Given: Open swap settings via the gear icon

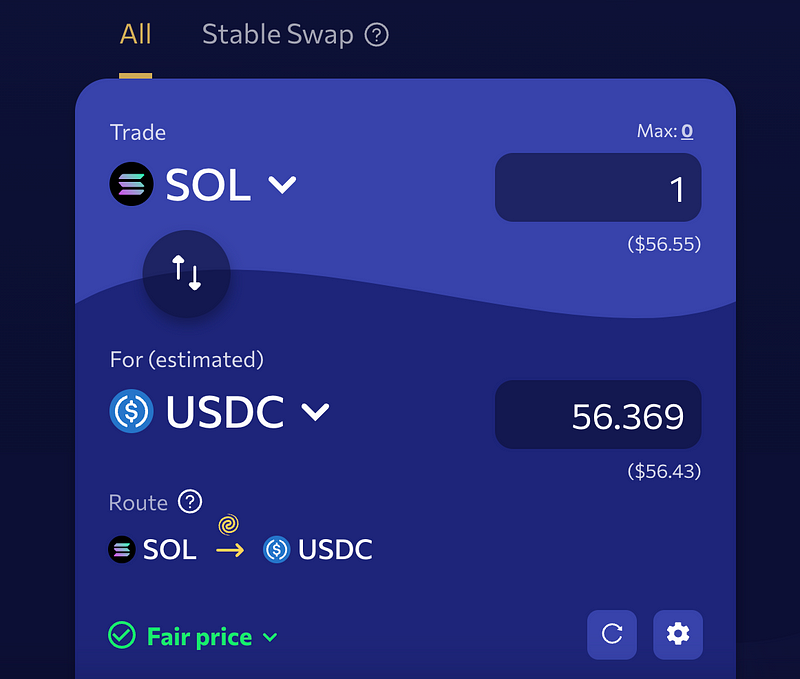Looking at the screenshot, I should pyautogui.click(x=678, y=634).
